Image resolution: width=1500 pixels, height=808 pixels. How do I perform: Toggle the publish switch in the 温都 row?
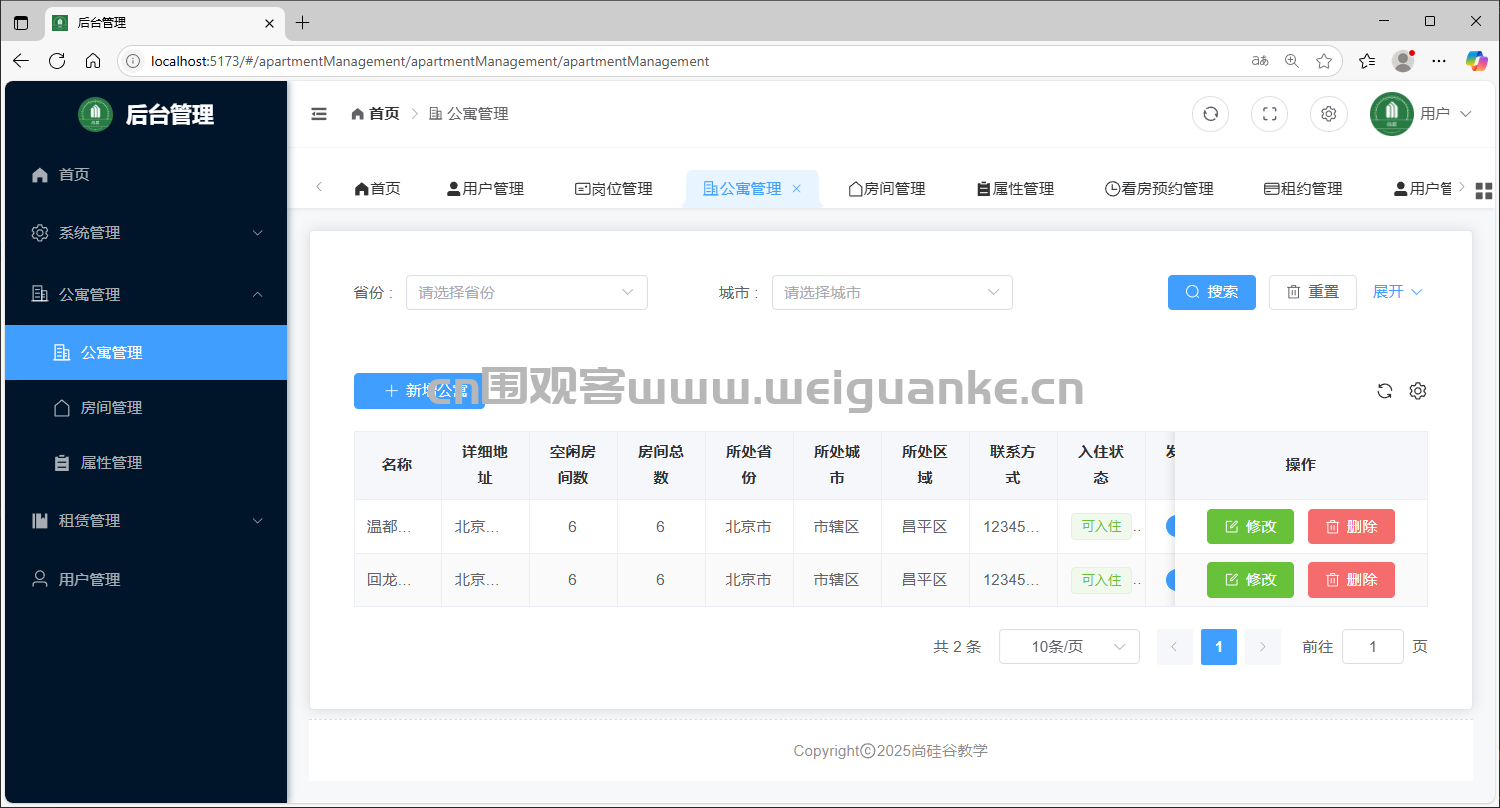(1170, 526)
